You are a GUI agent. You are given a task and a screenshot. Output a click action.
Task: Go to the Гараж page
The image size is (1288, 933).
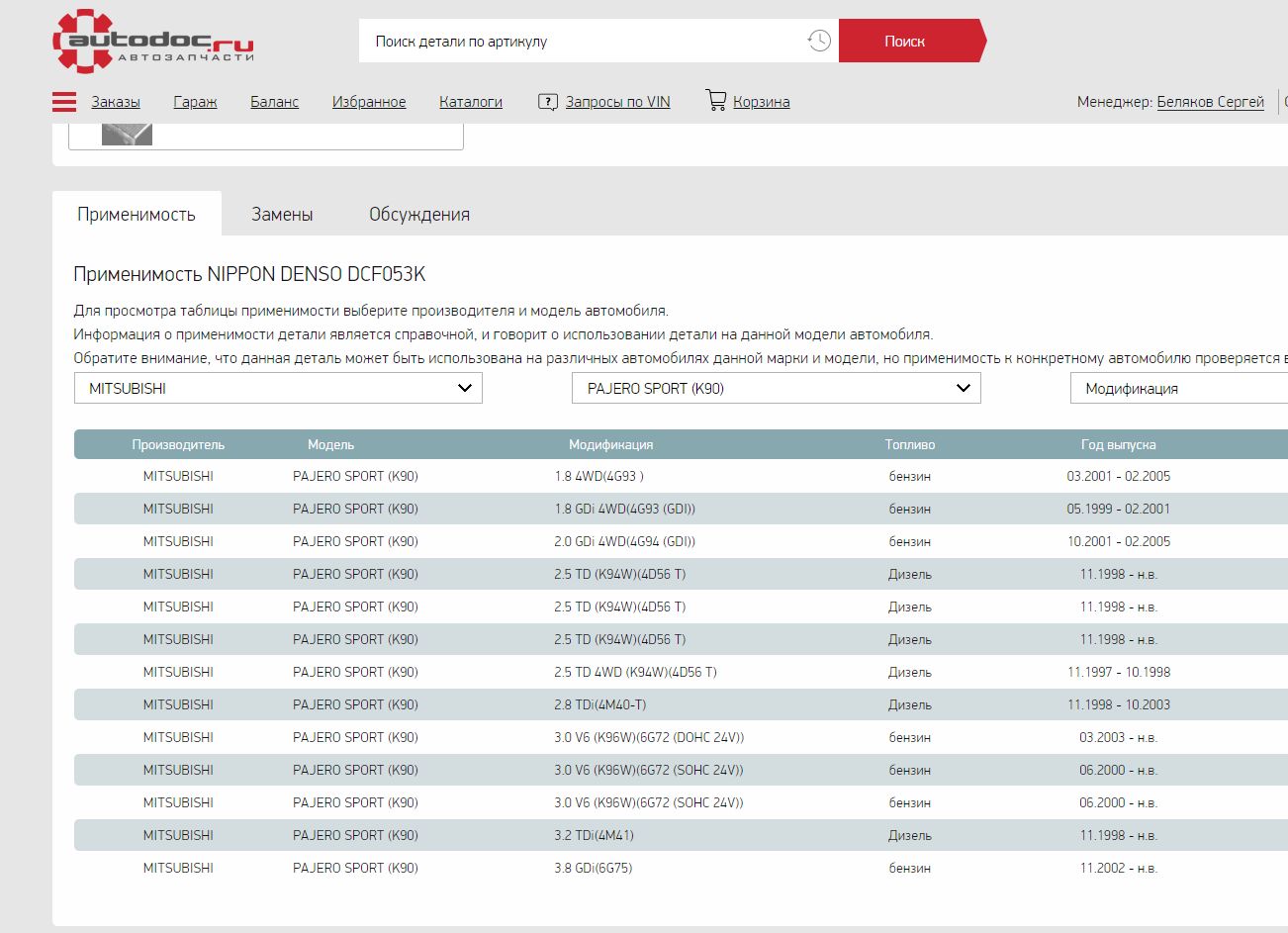coord(195,102)
